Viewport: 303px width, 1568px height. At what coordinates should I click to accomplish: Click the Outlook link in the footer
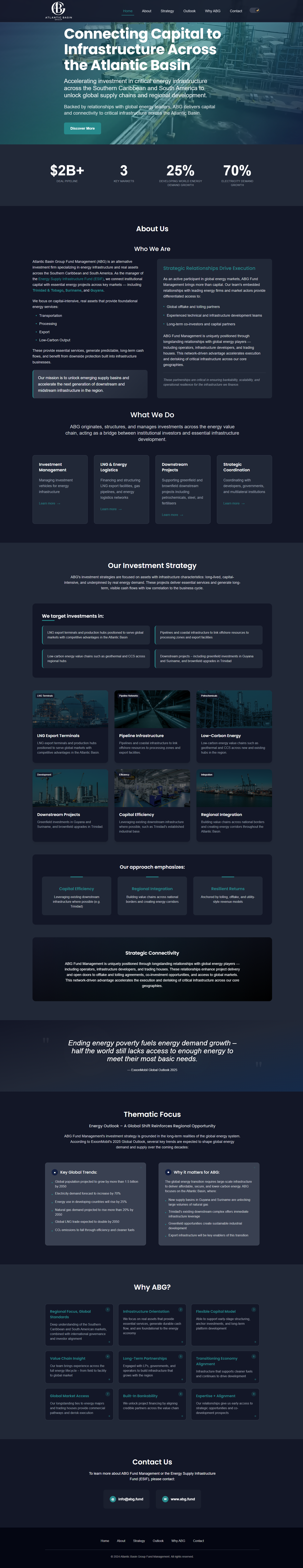pyautogui.click(x=158, y=1541)
